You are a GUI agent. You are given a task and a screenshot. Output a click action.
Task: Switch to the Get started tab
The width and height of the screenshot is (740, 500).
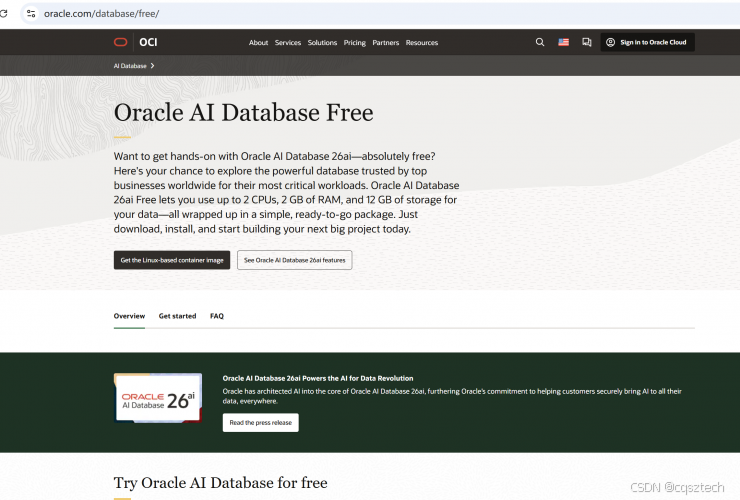[x=177, y=316]
